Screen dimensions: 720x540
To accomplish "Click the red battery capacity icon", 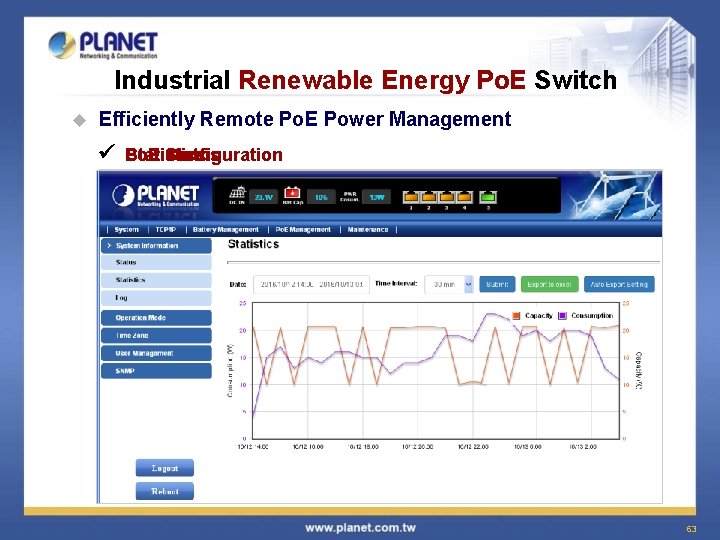I will [x=292, y=192].
